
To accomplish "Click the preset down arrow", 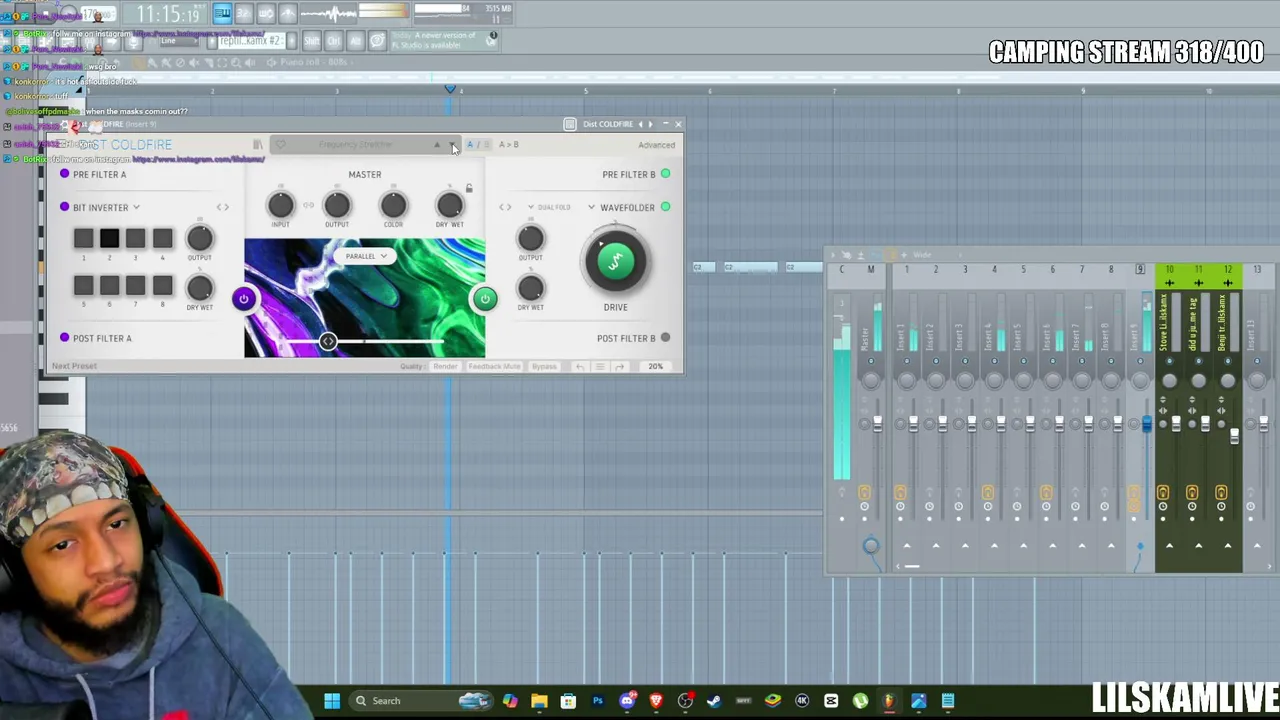I will click(x=451, y=145).
